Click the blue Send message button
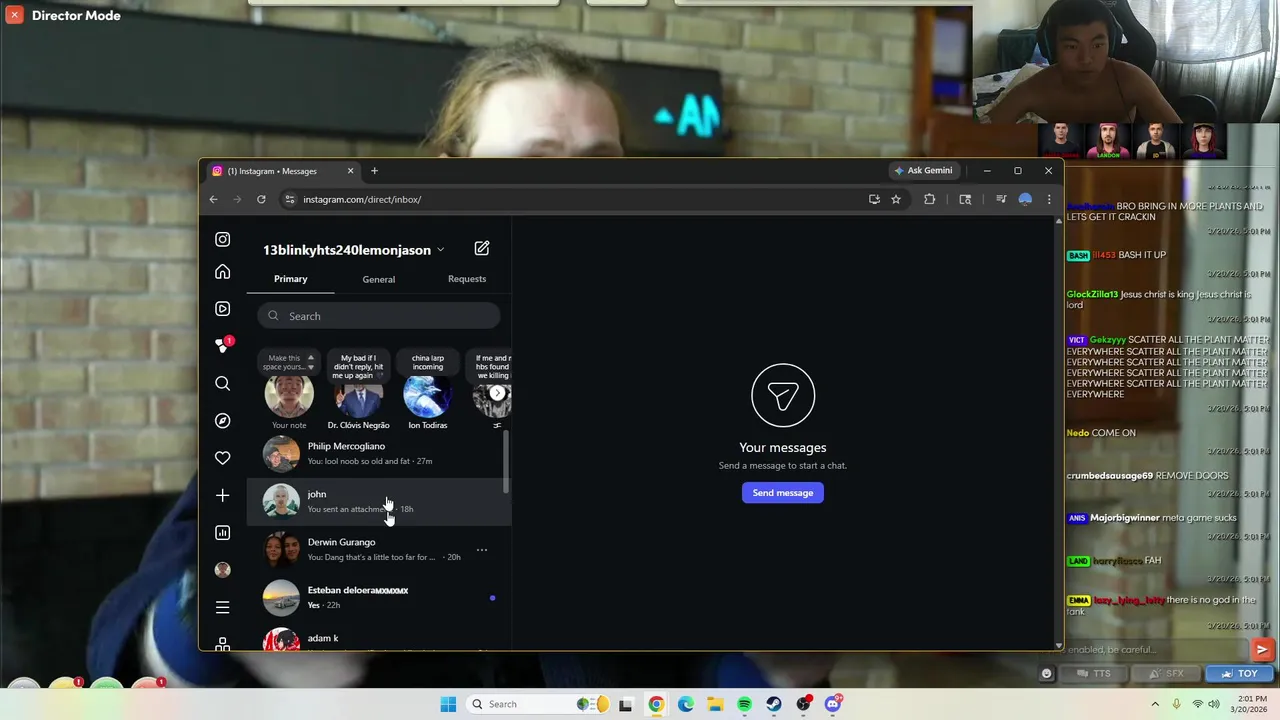This screenshot has height=720, width=1280. (783, 493)
